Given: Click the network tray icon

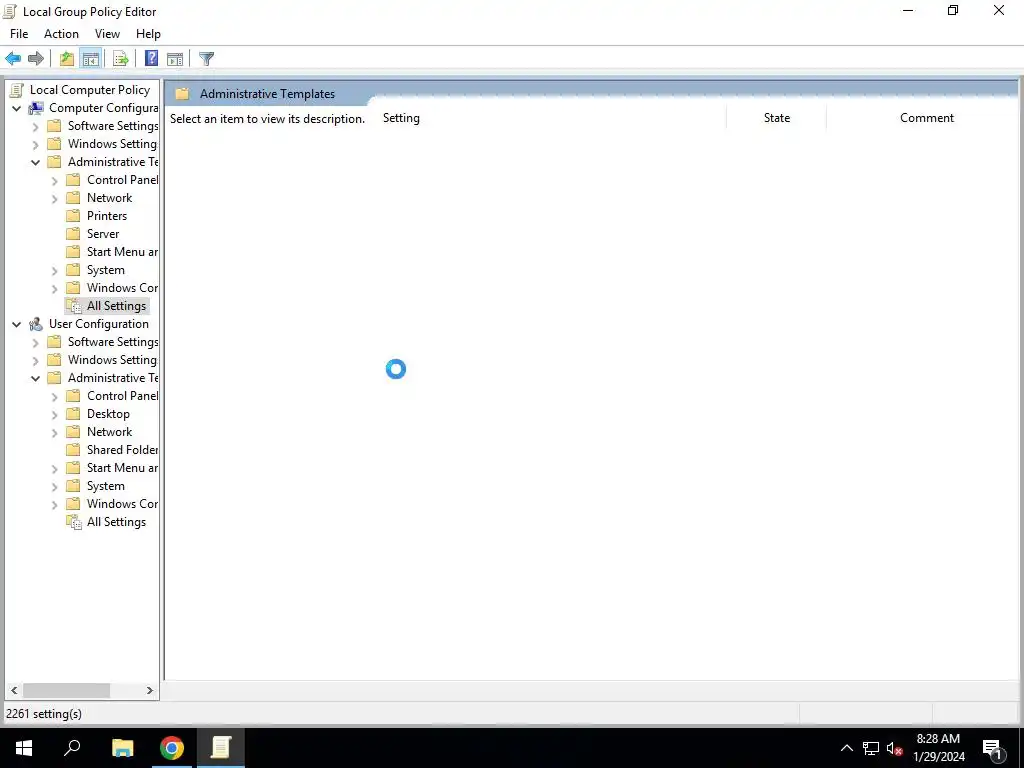Looking at the screenshot, I should pos(871,748).
